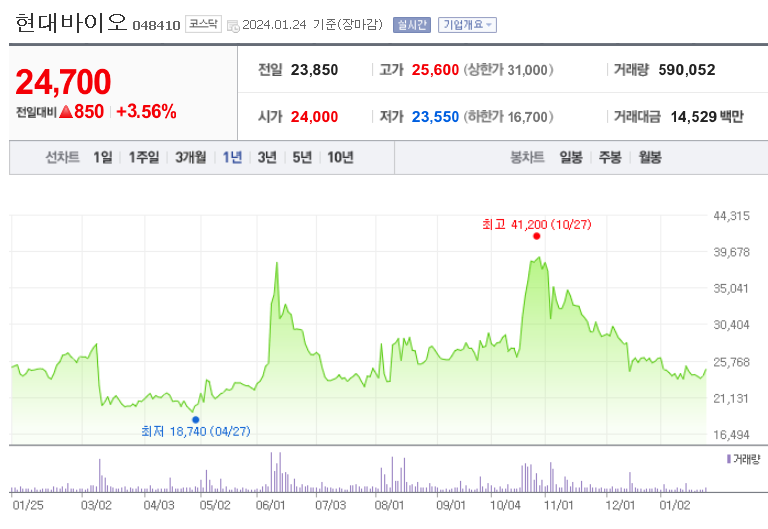Click the 30,404 y-axis label

731,325
